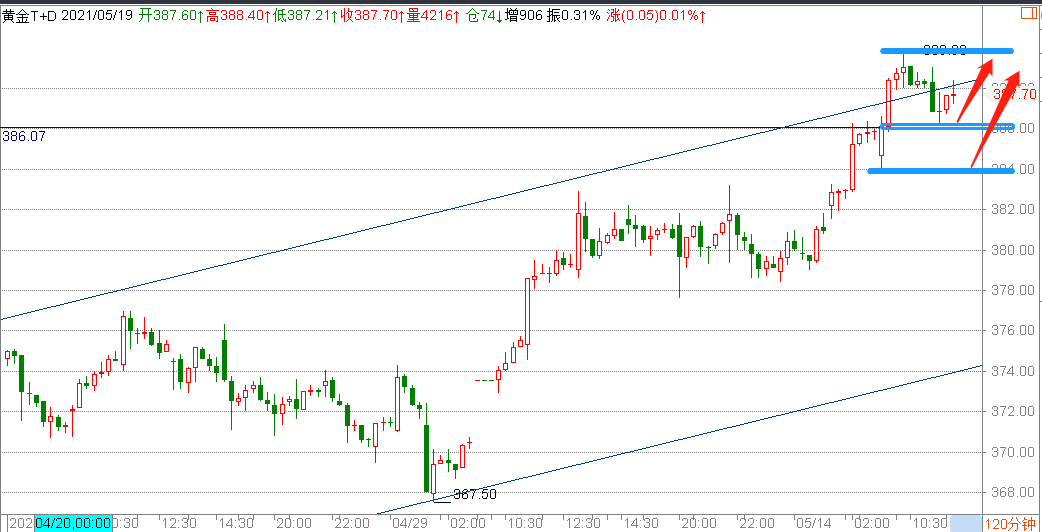Image resolution: width=1042 pixels, height=532 pixels.
Task: Click the 振0.31% amplitude readout
Action: (x=574, y=17)
